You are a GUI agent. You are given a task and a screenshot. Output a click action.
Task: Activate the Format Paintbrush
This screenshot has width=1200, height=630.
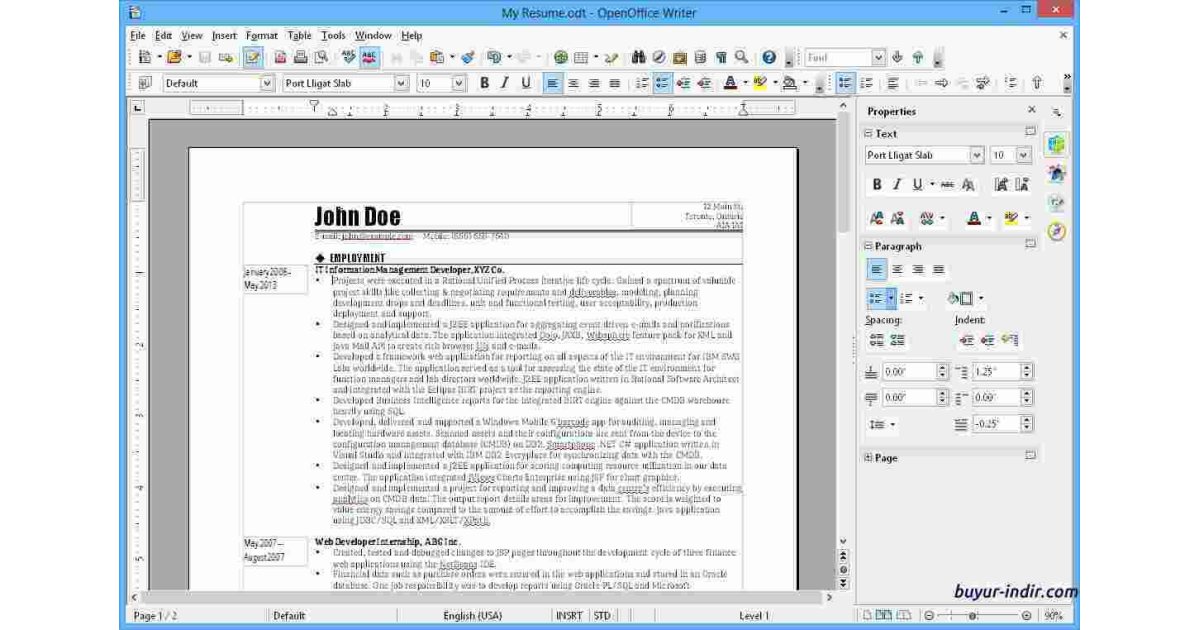pos(469,57)
